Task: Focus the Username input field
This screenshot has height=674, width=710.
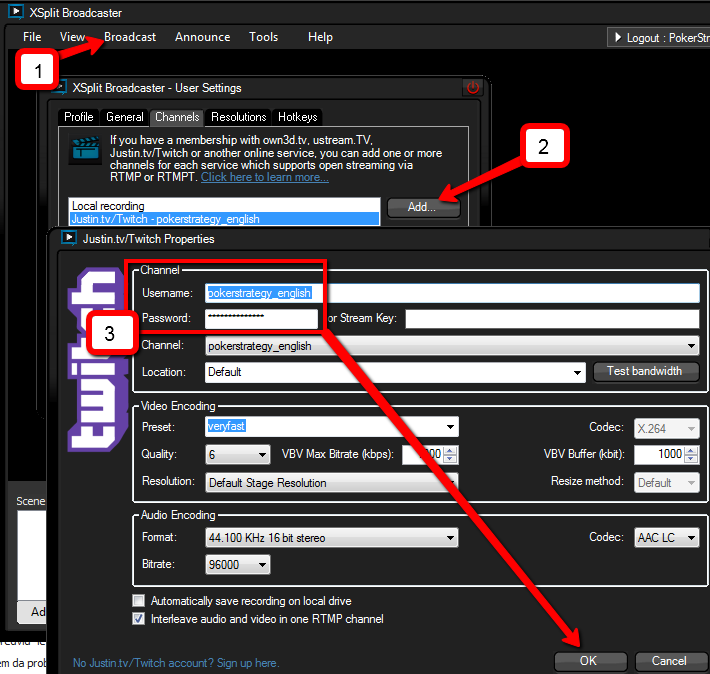Action: point(452,293)
